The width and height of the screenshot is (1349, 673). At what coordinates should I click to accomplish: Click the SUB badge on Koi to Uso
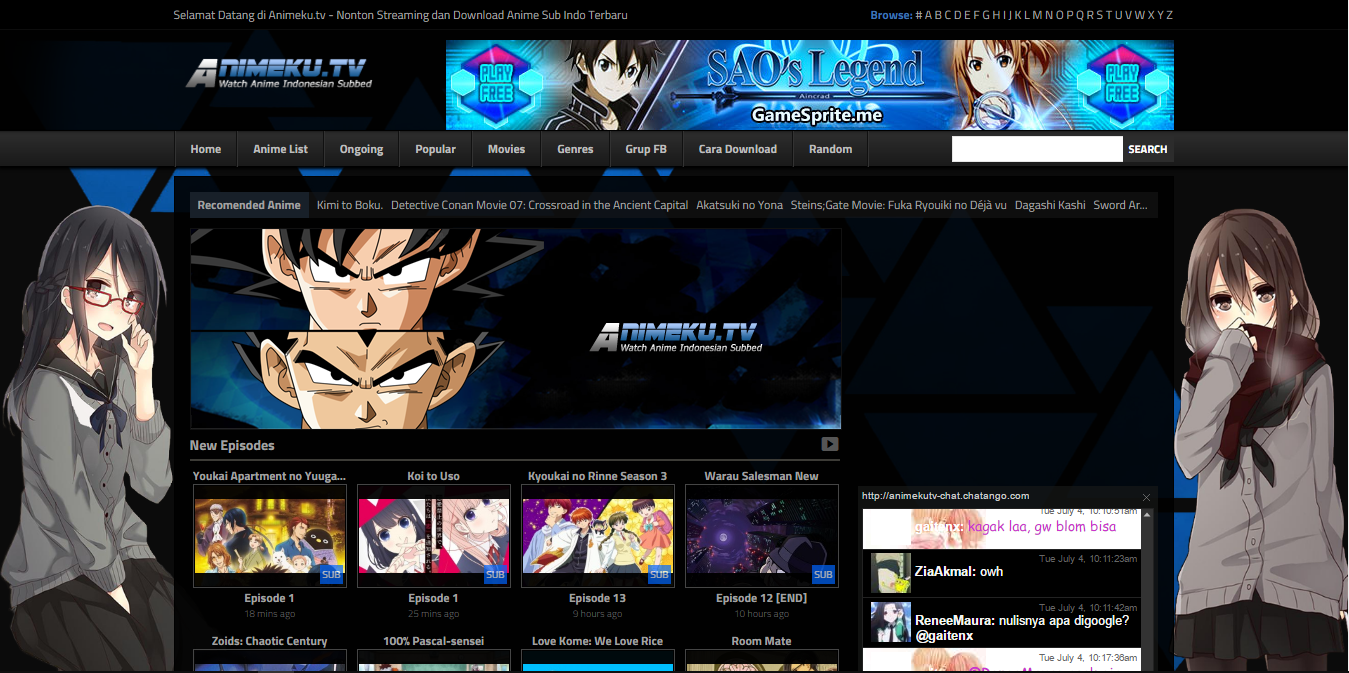tap(496, 574)
